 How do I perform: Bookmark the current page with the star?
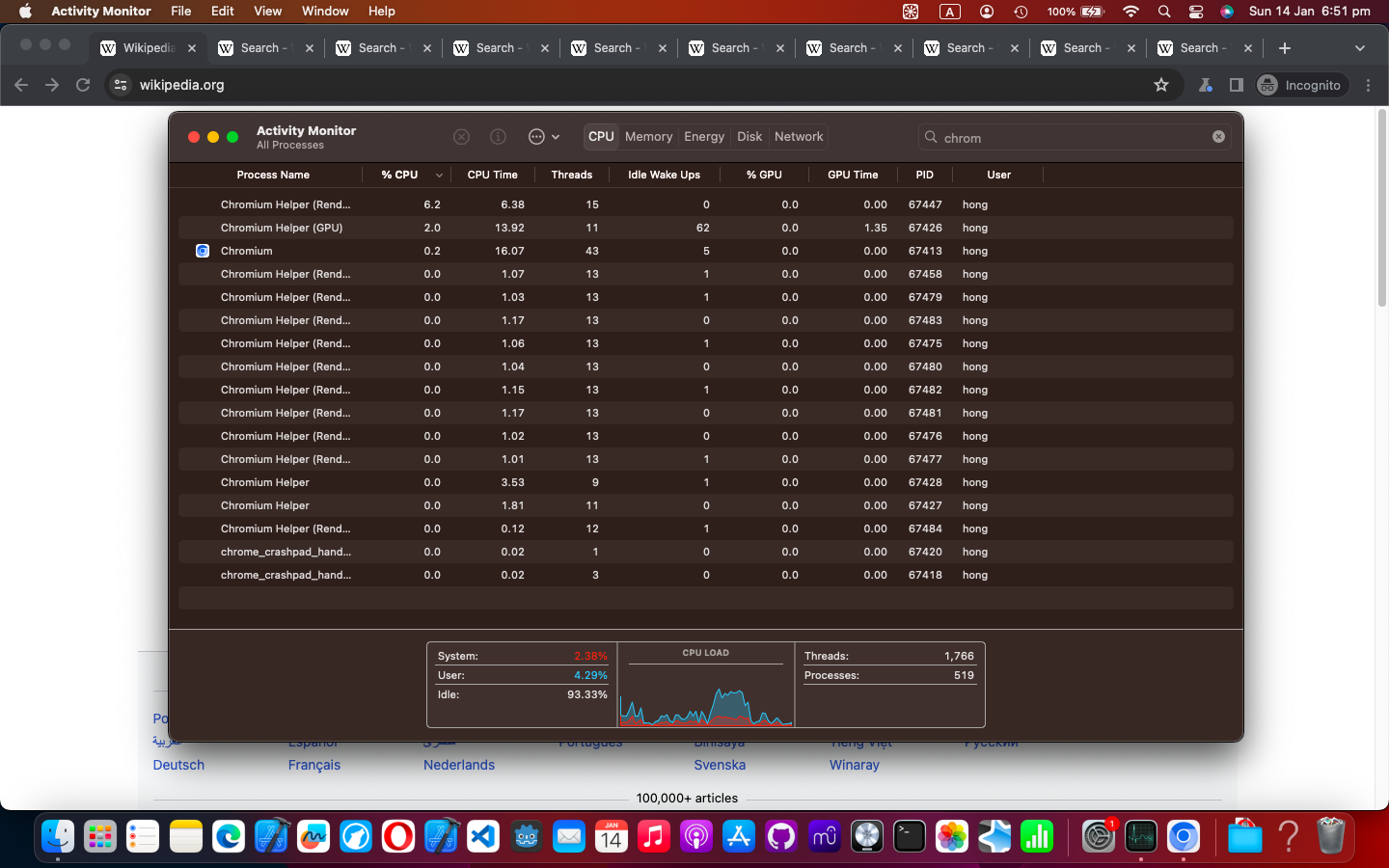1160,85
